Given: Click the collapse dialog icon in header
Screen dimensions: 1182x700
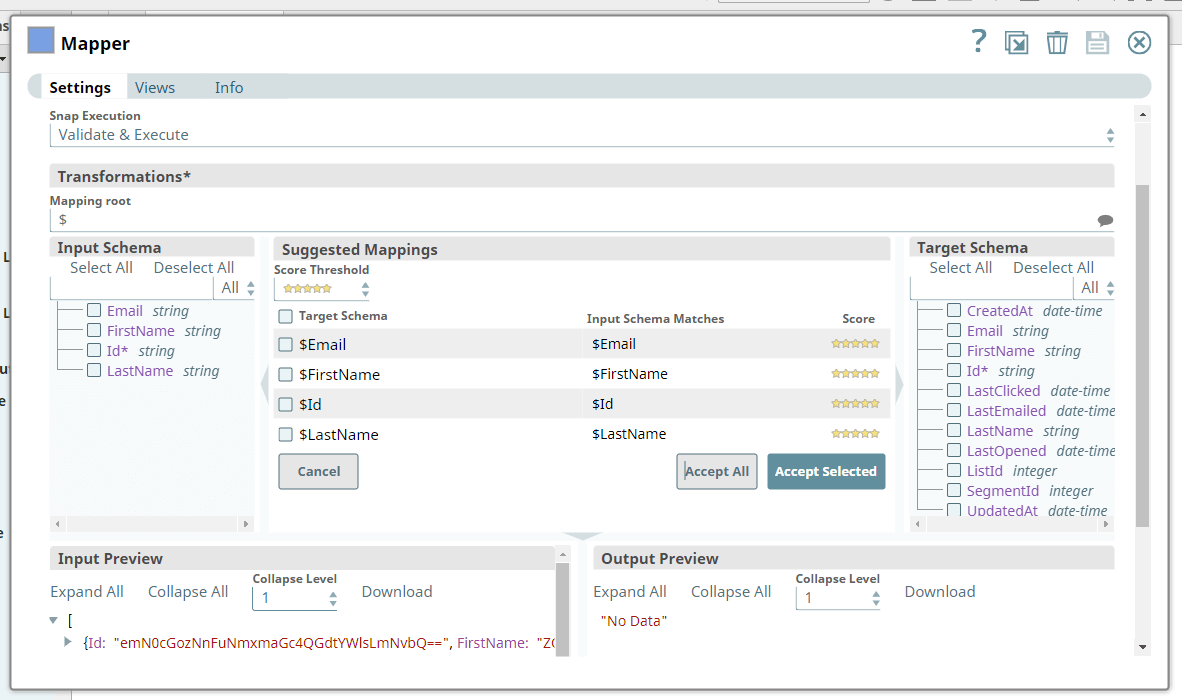Looking at the screenshot, I should click(x=1017, y=43).
